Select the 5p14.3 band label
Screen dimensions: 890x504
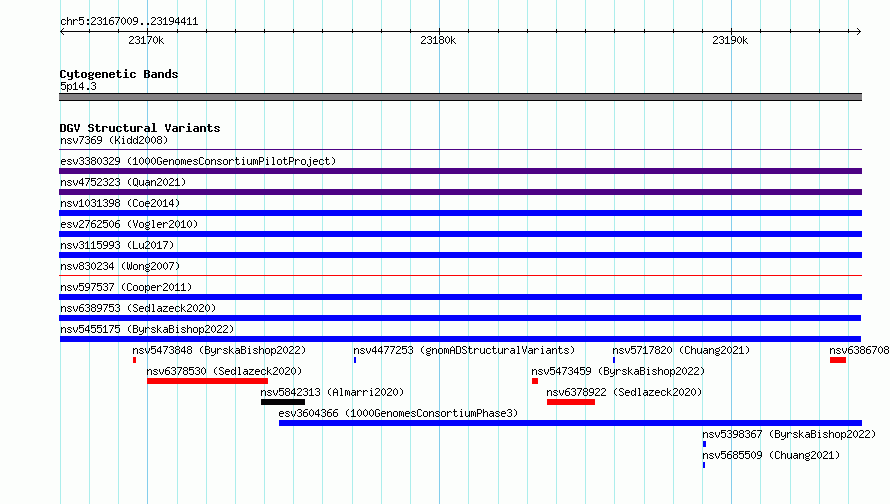78,86
